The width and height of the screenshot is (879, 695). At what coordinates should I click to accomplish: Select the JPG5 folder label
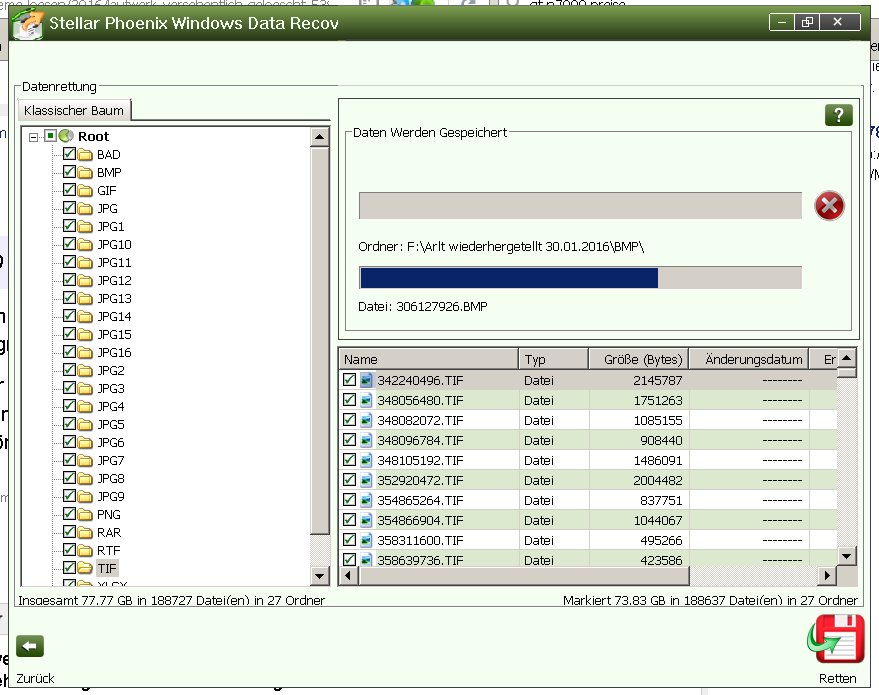coord(111,425)
